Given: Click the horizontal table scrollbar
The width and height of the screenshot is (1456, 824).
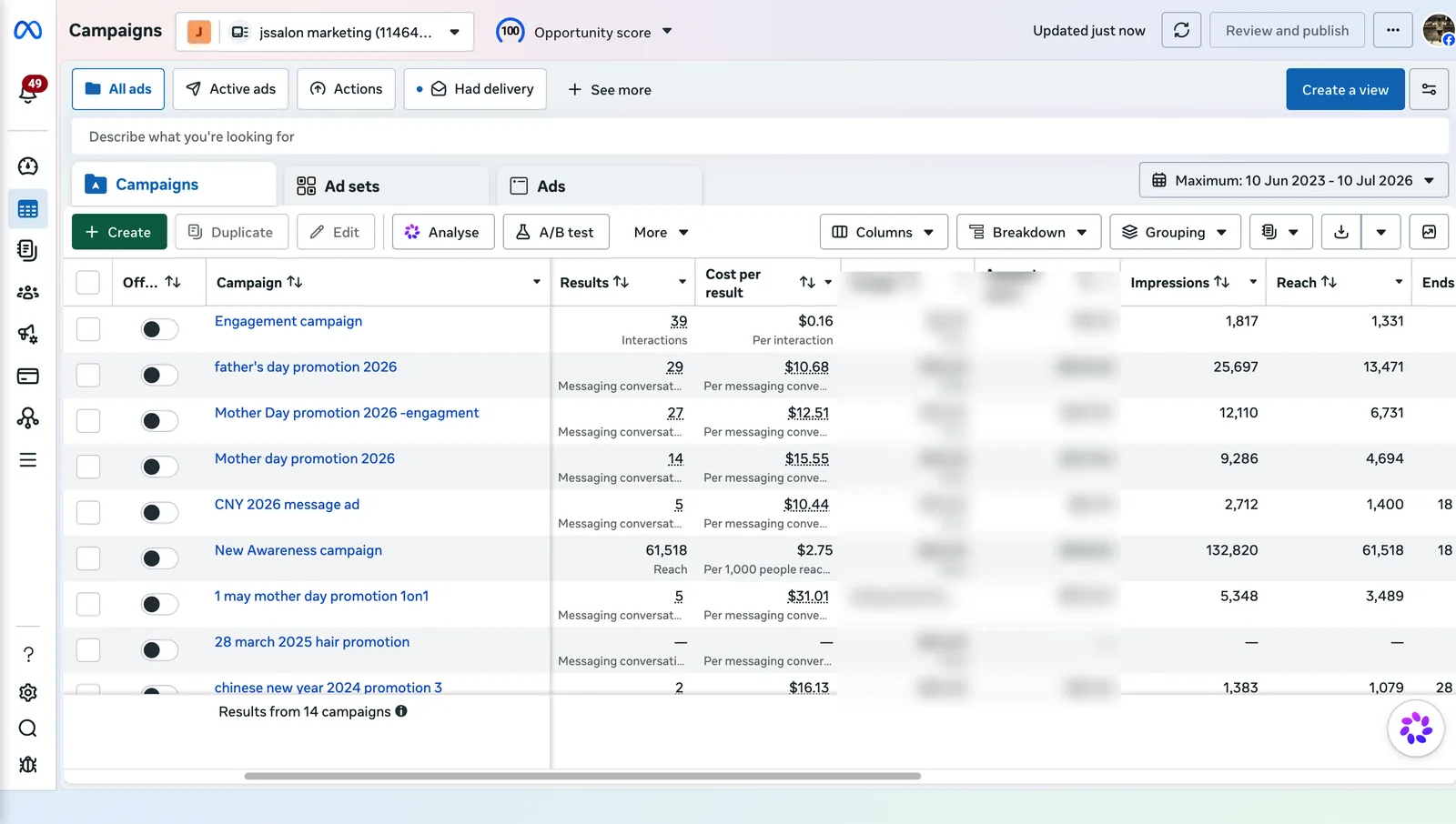Looking at the screenshot, I should [x=582, y=776].
